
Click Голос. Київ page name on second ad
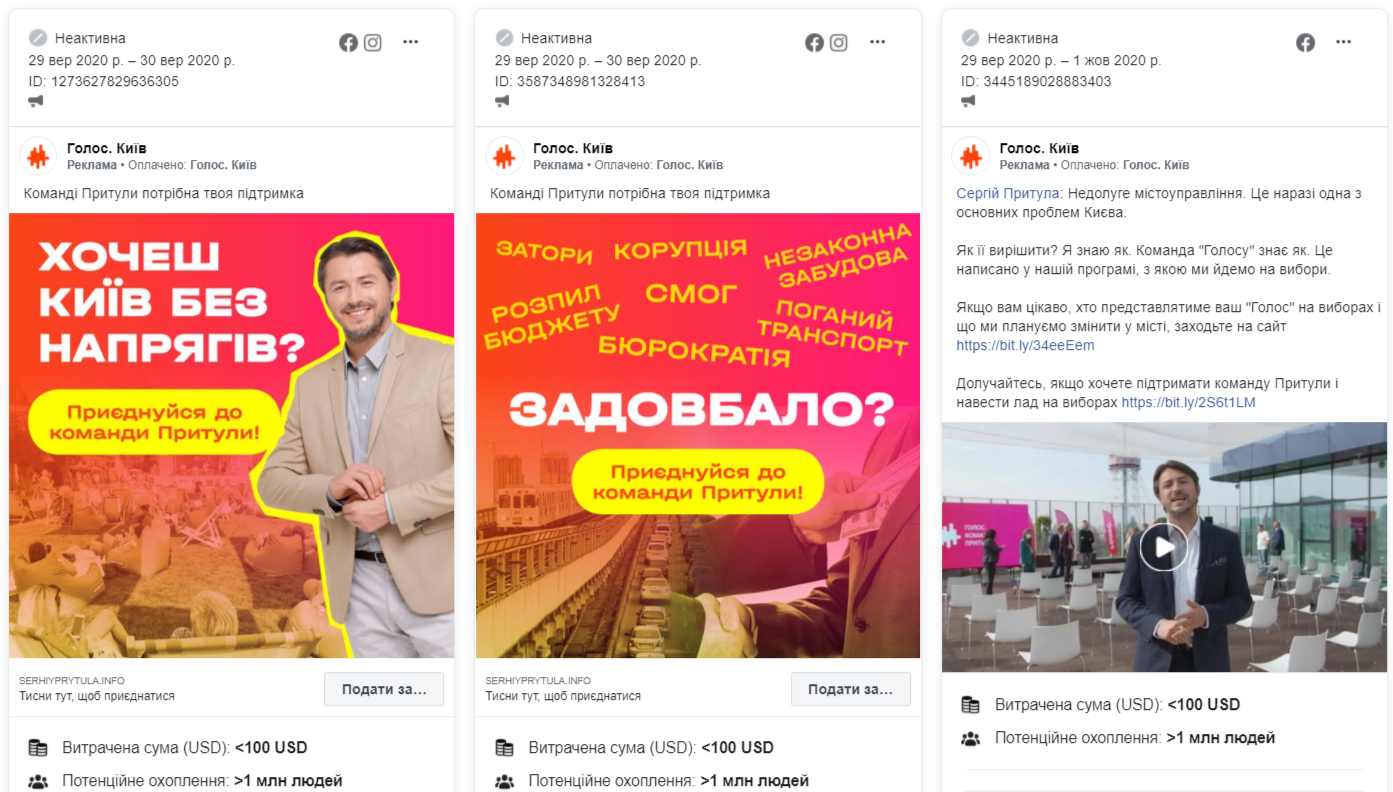[x=573, y=148]
